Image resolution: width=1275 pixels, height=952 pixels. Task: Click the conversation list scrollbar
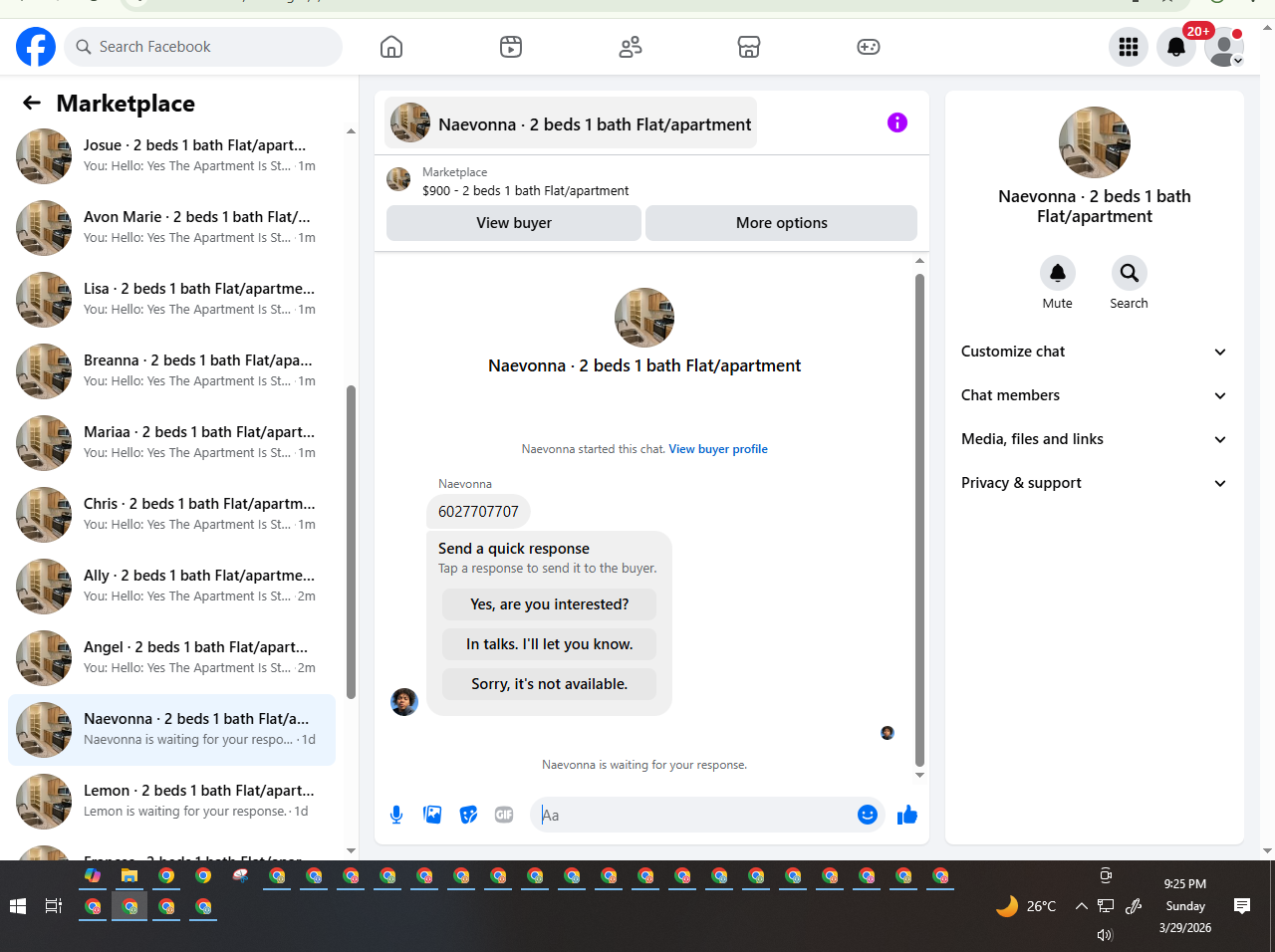351,543
